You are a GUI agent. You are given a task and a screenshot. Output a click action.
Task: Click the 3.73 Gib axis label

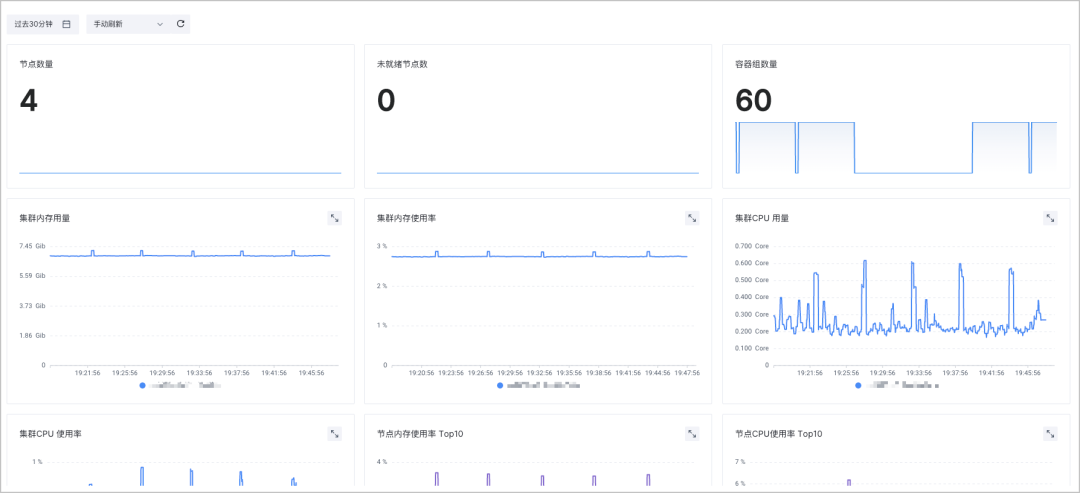point(32,305)
